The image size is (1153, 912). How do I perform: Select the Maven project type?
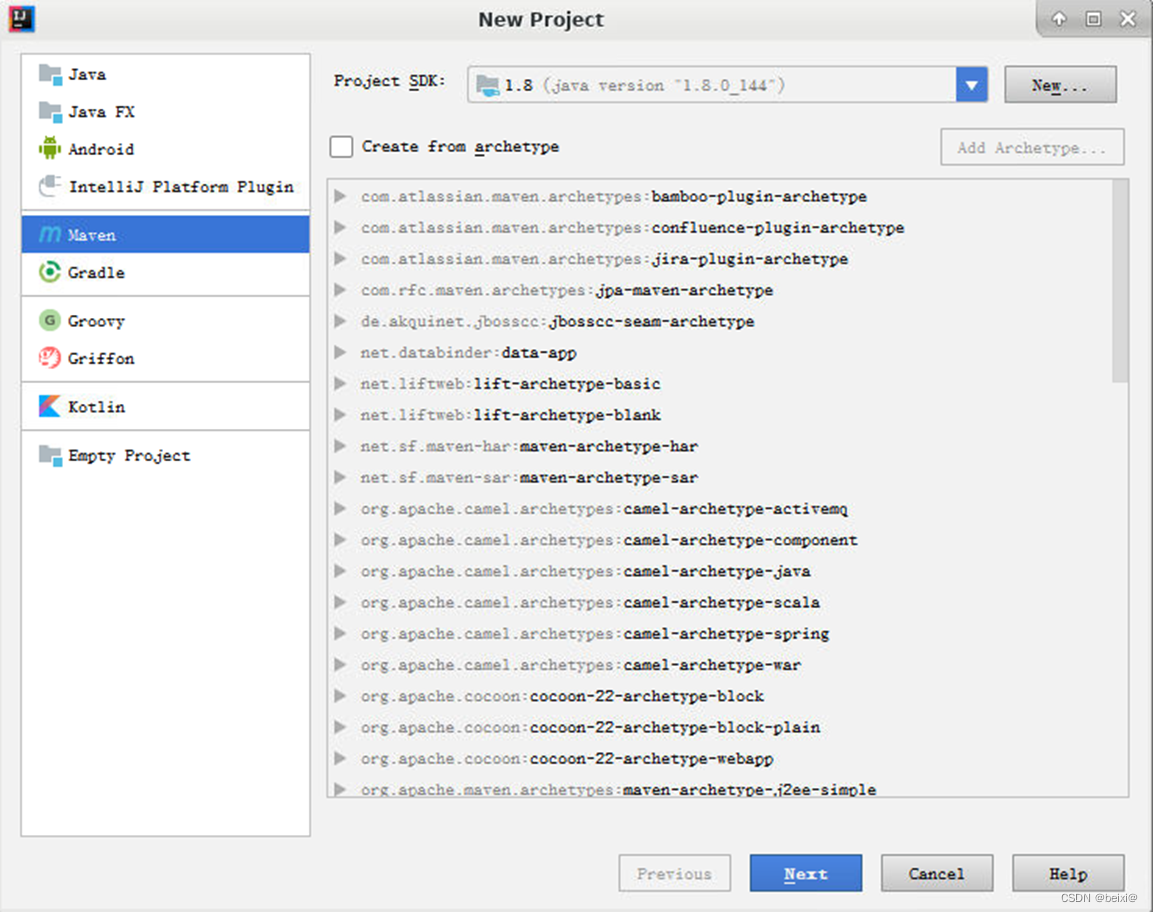pyautogui.click(x=165, y=235)
